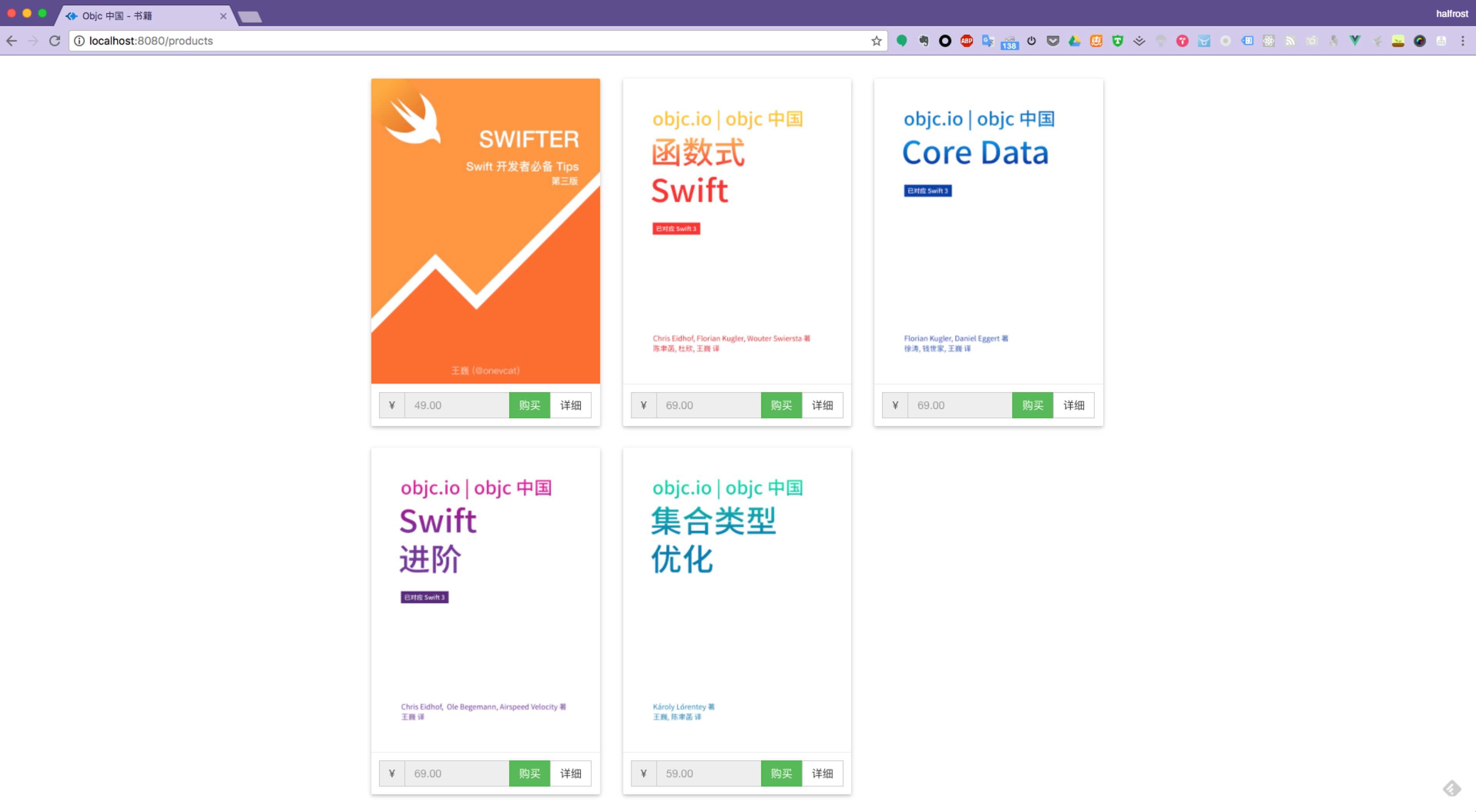Reload the products page
The height and width of the screenshot is (812, 1476).
(54, 41)
